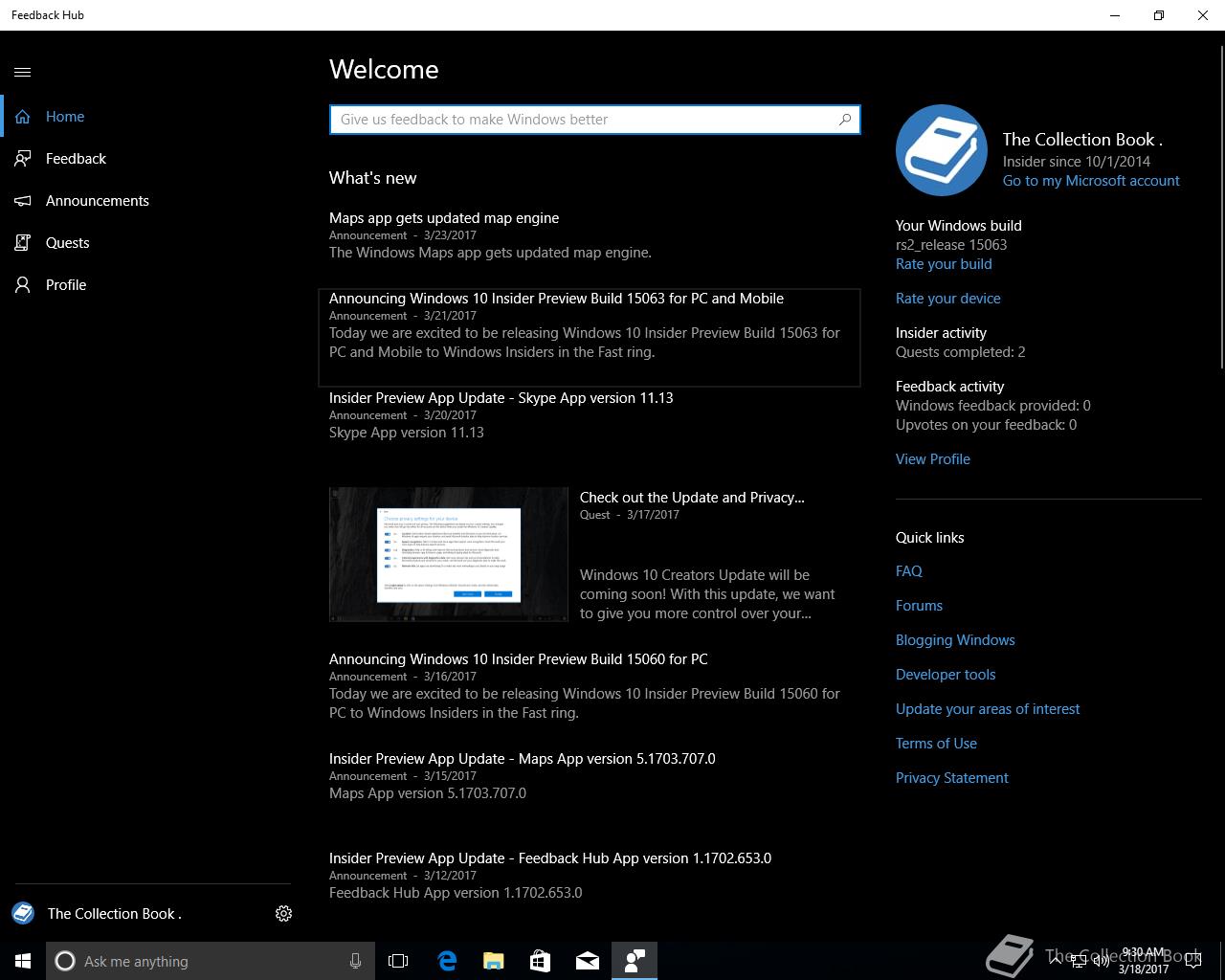The width and height of the screenshot is (1225, 980).
Task: Click the Cortana microphone icon
Action: [355, 961]
